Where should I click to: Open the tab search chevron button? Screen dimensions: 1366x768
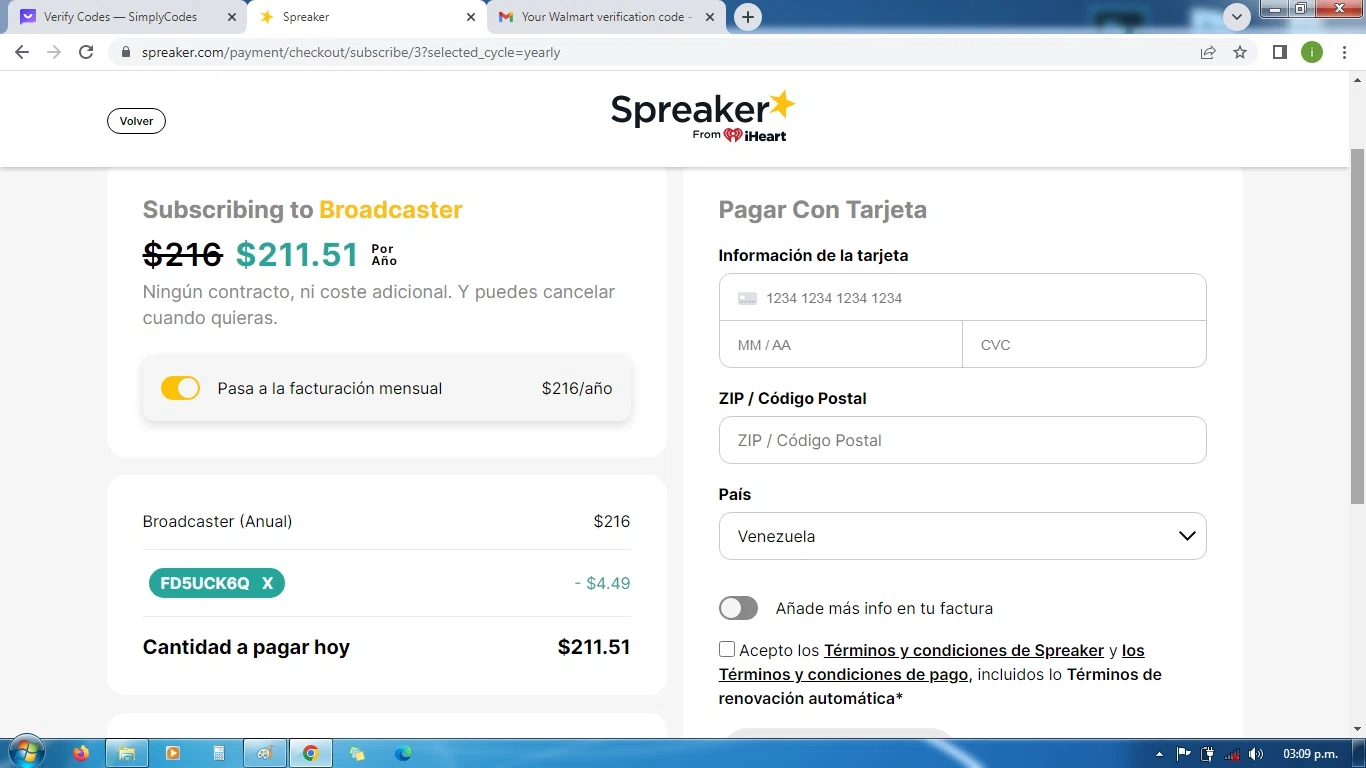(1237, 17)
